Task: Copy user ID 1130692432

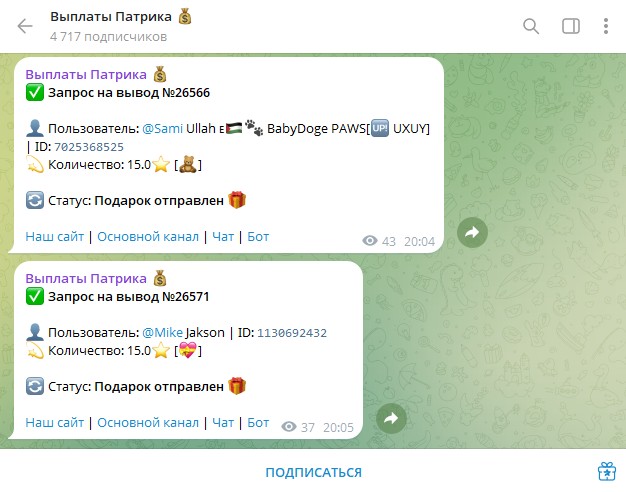Action: [x=292, y=333]
